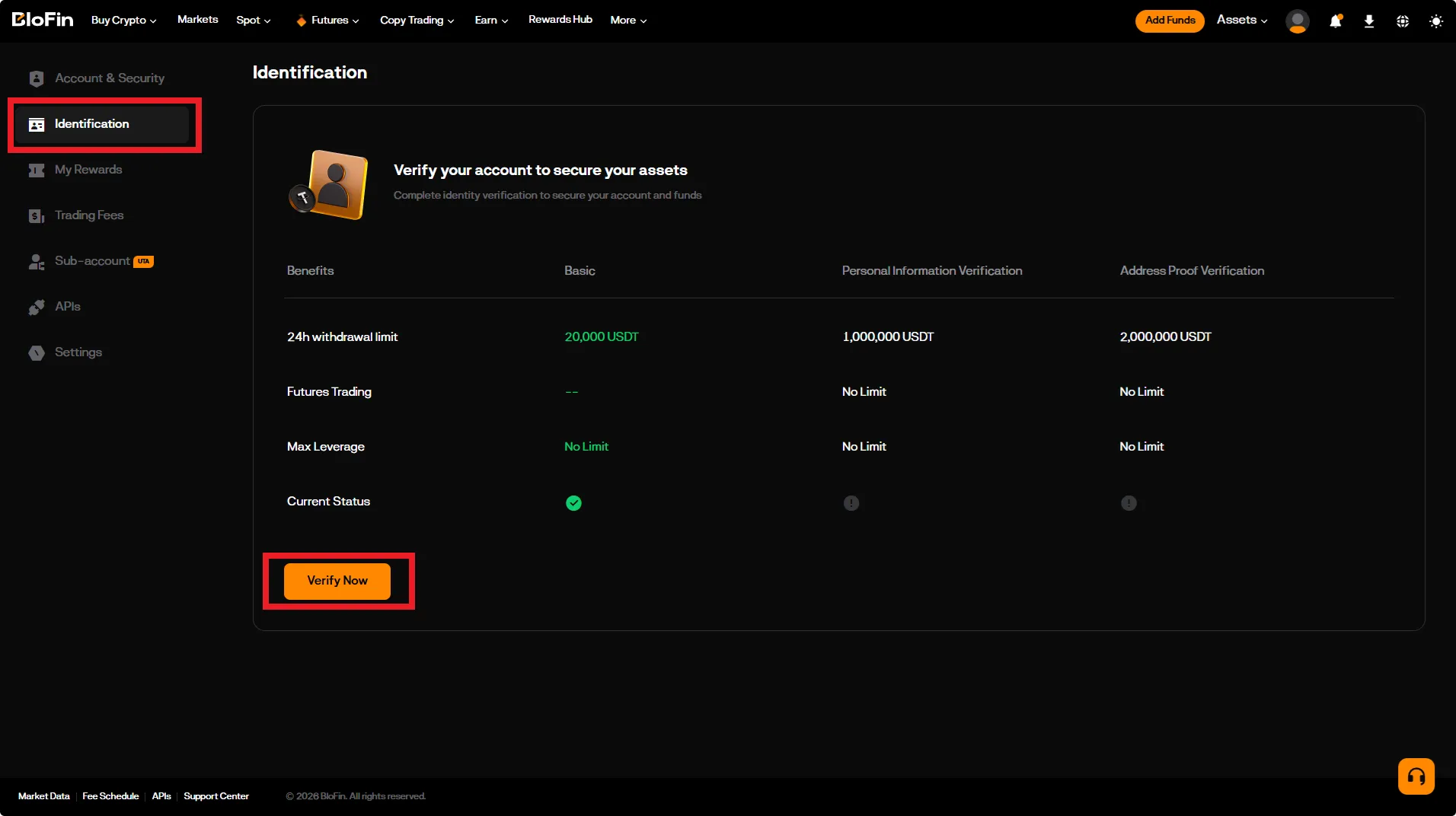The image size is (1456, 816).
Task: Click the 24h withdrawal limit label
Action: pyautogui.click(x=343, y=336)
